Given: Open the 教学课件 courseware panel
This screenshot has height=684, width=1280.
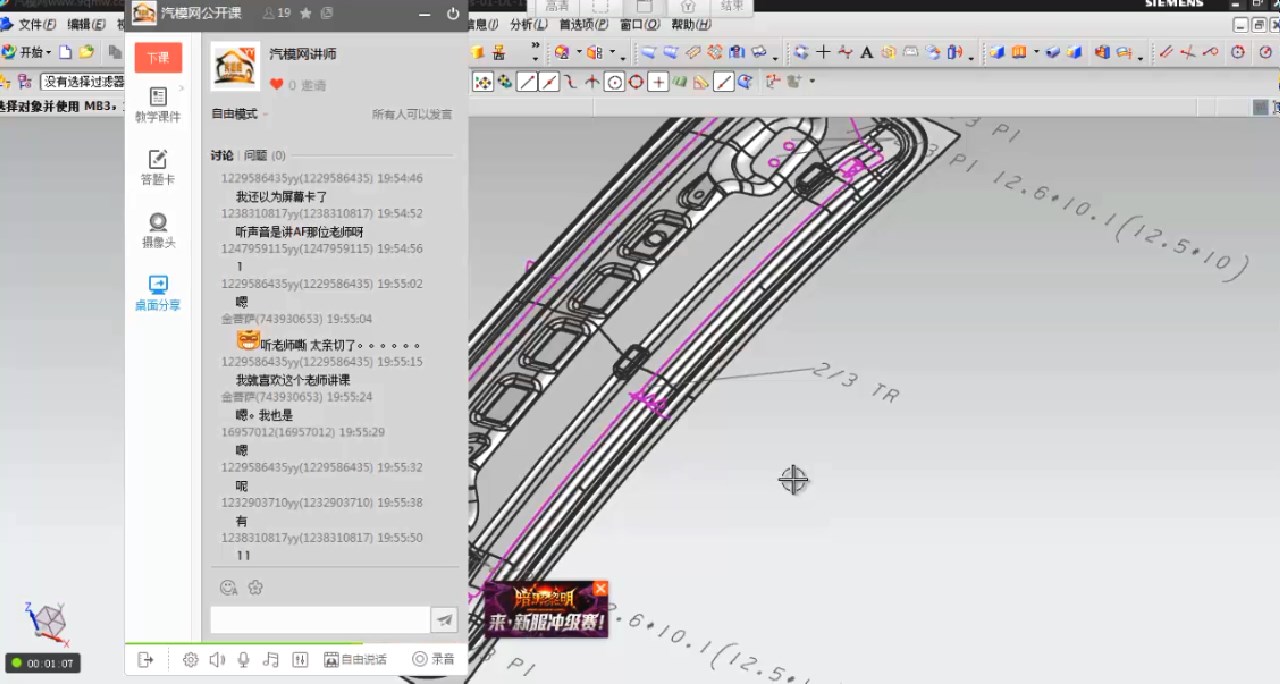Looking at the screenshot, I should point(158,105).
